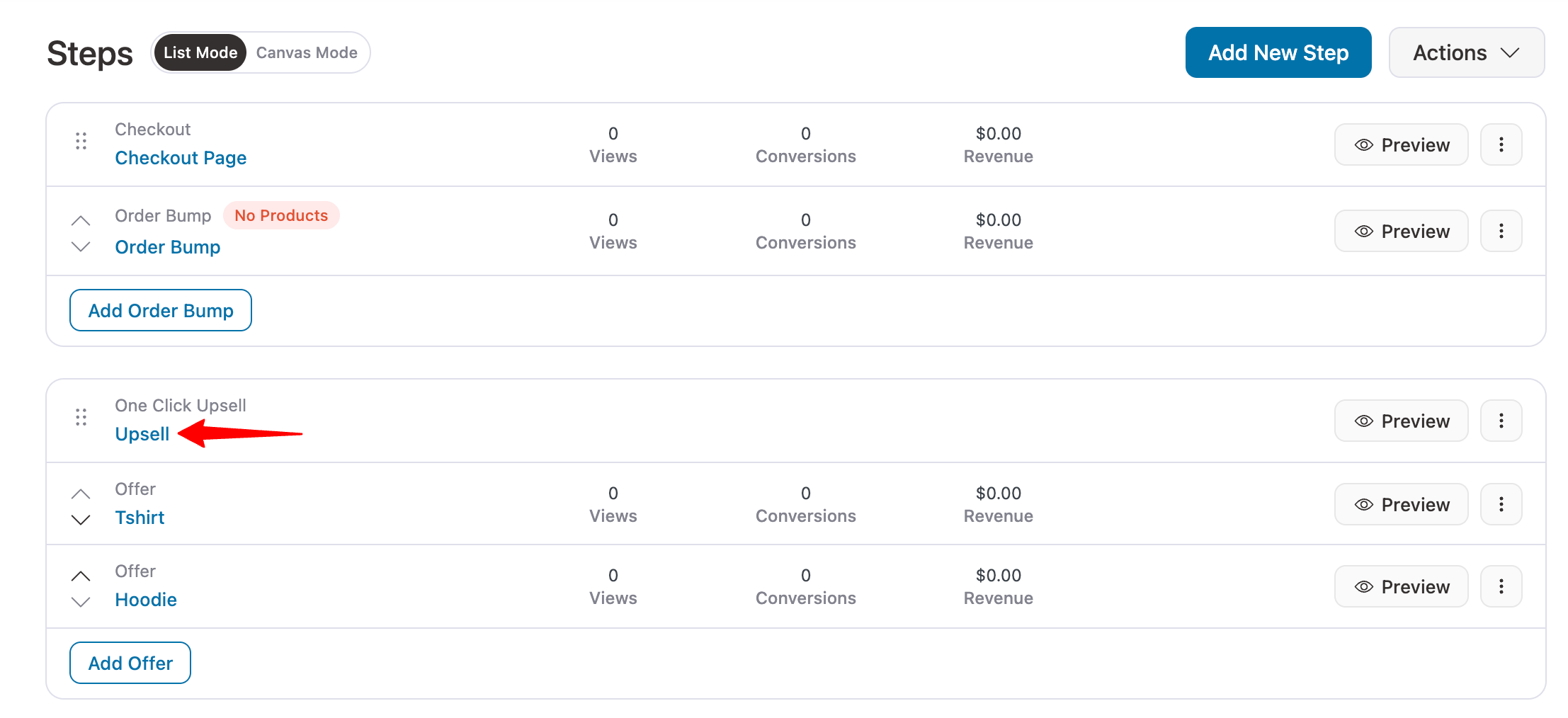Click drag handle beside Upsell step
Screen dimensions: 1568x718
point(81,418)
